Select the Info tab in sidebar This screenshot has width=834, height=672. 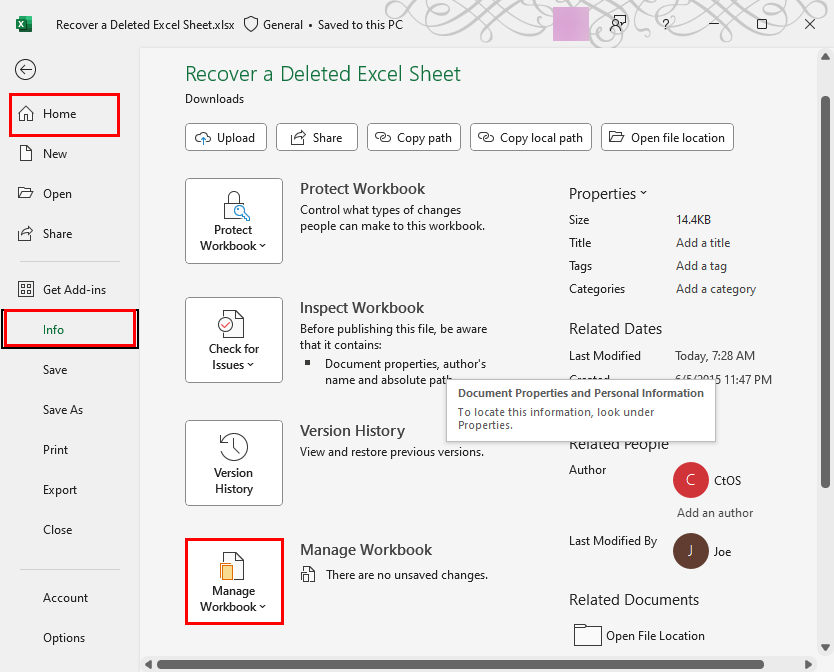tap(70, 329)
